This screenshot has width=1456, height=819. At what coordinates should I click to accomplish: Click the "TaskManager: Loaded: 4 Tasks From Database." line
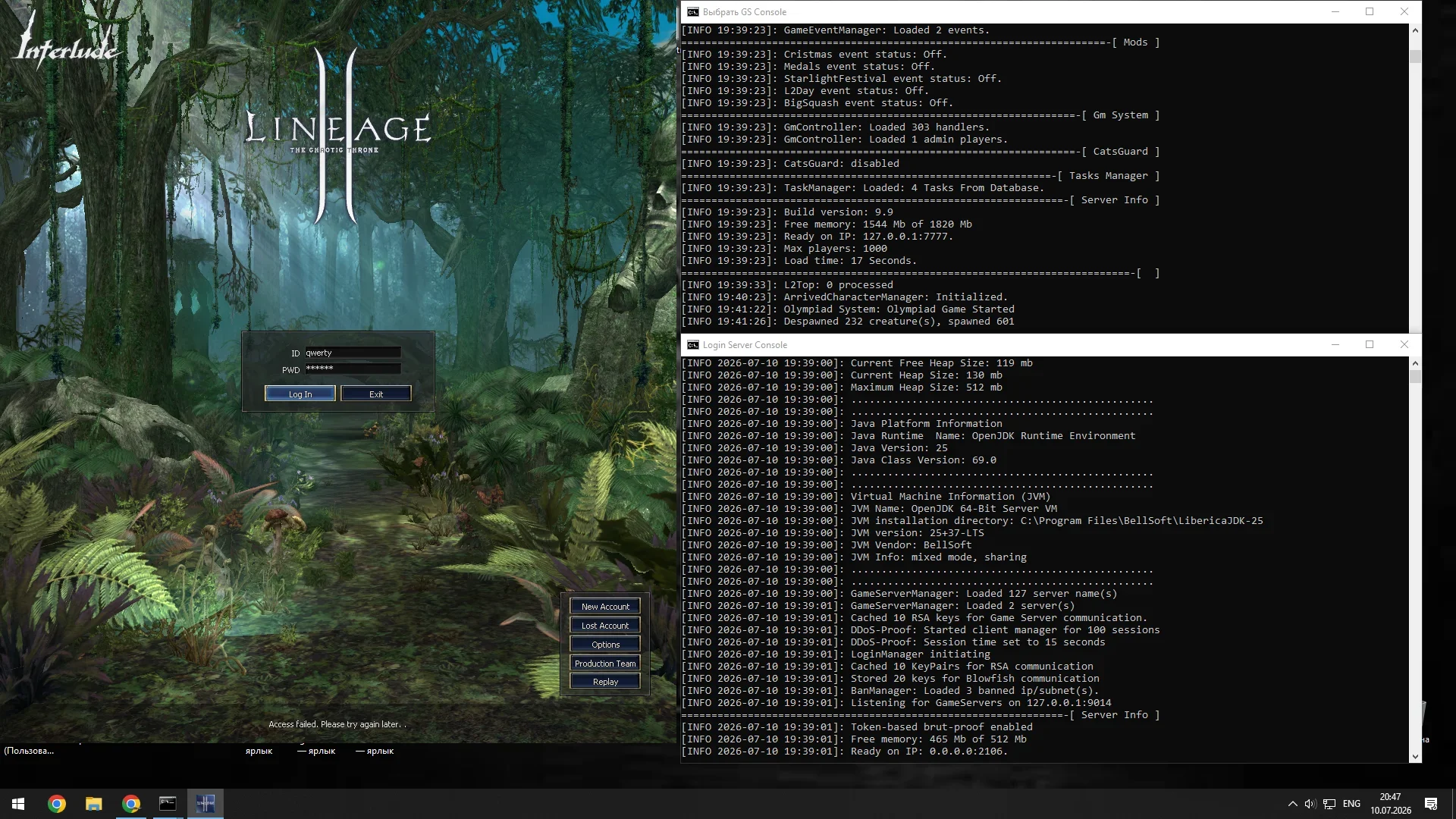(863, 188)
